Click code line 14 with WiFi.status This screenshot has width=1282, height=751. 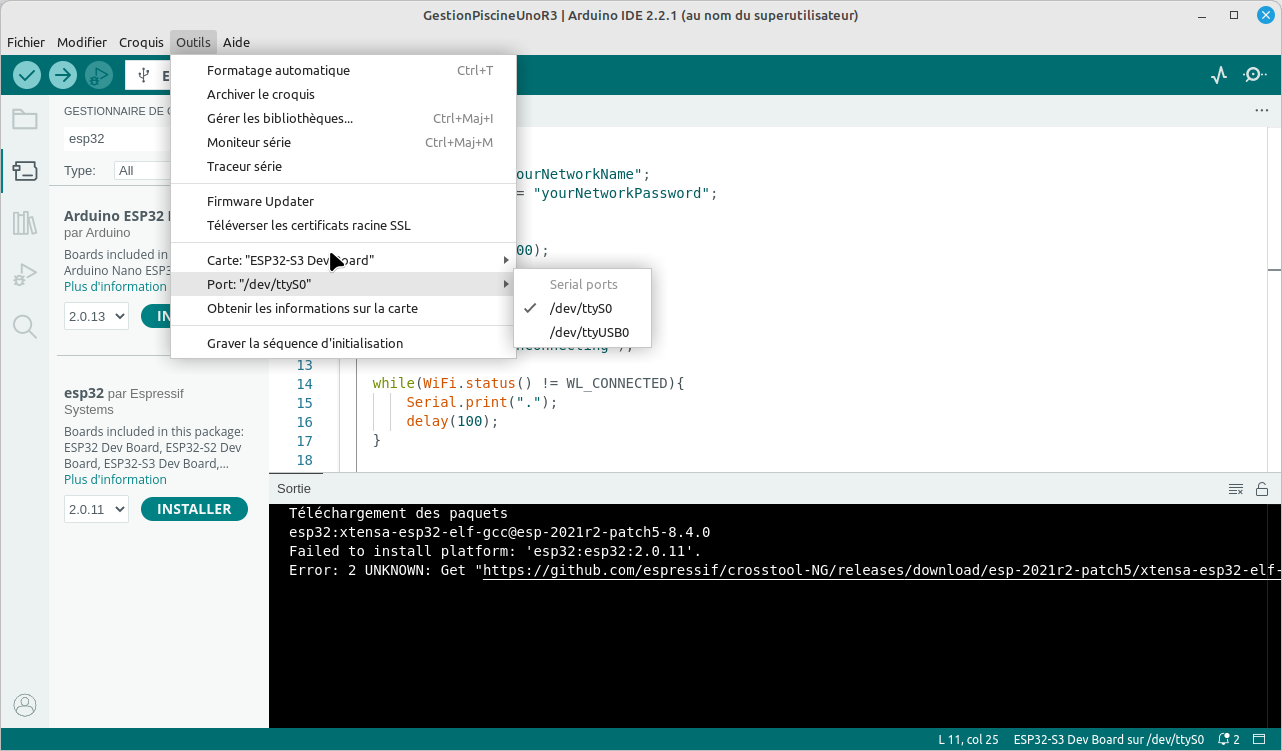tap(528, 384)
